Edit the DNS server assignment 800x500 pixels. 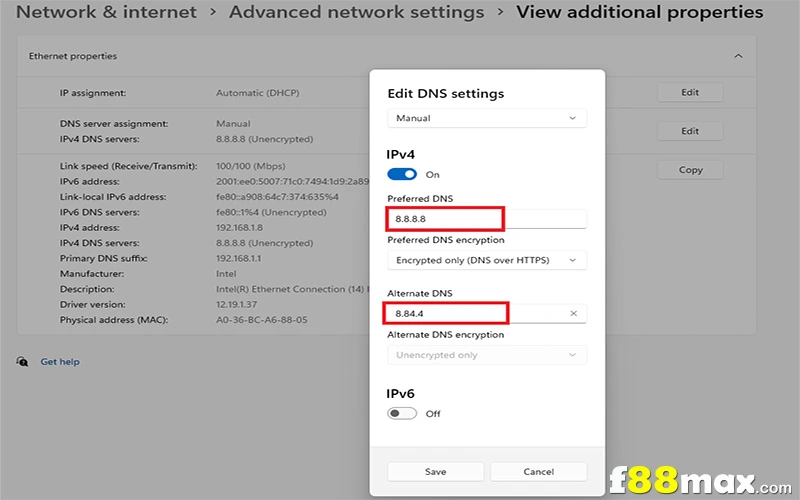(690, 131)
